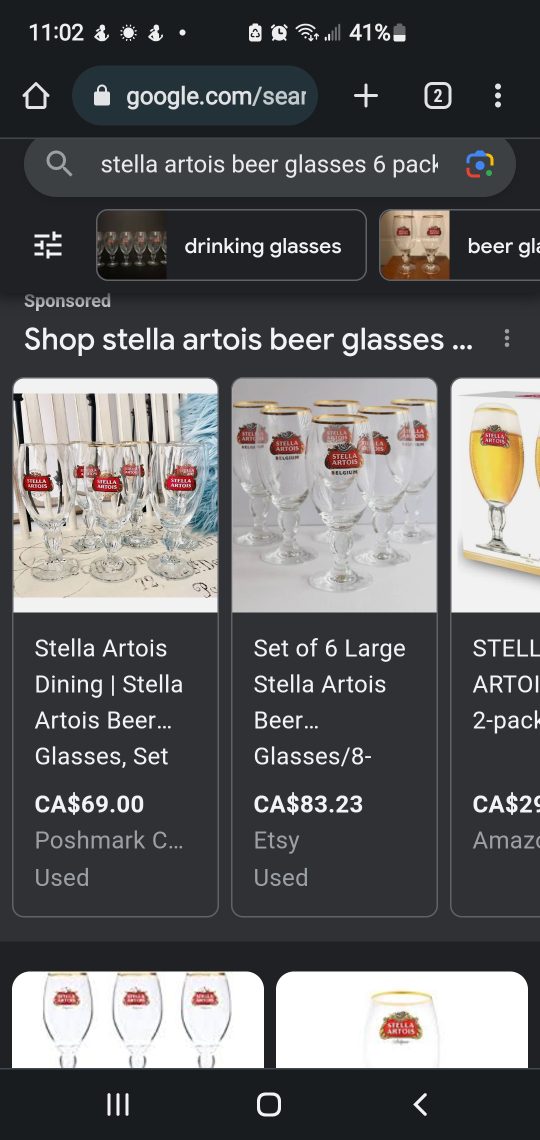Tap the Android back navigation button
Image resolution: width=540 pixels, height=1140 pixels.
(420, 1104)
